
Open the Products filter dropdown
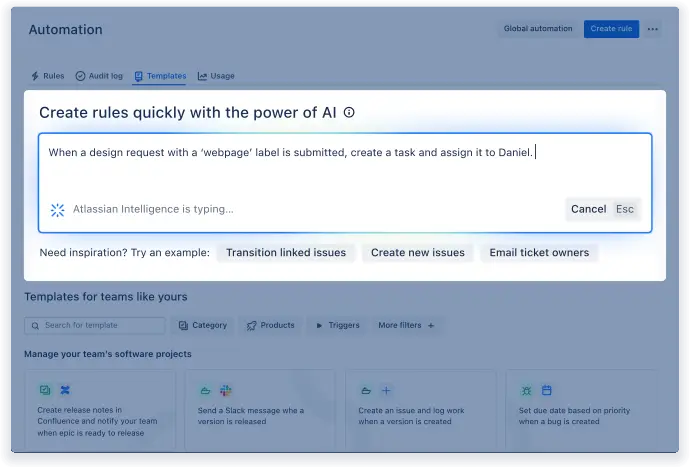270,325
